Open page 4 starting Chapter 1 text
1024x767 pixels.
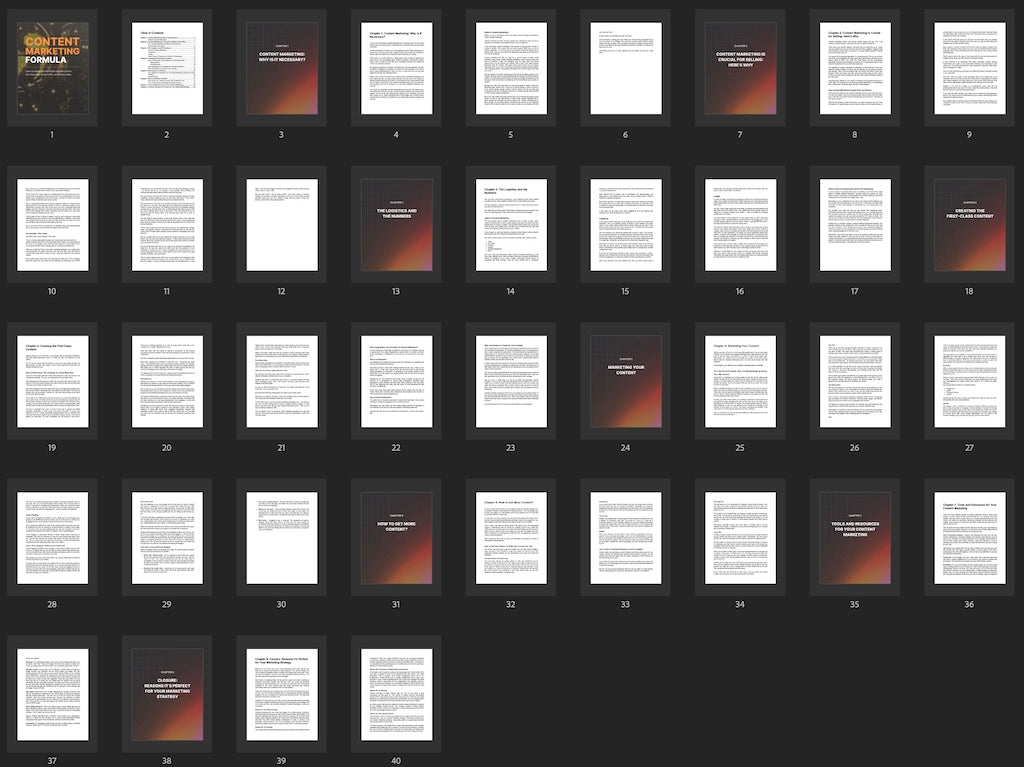click(x=396, y=68)
